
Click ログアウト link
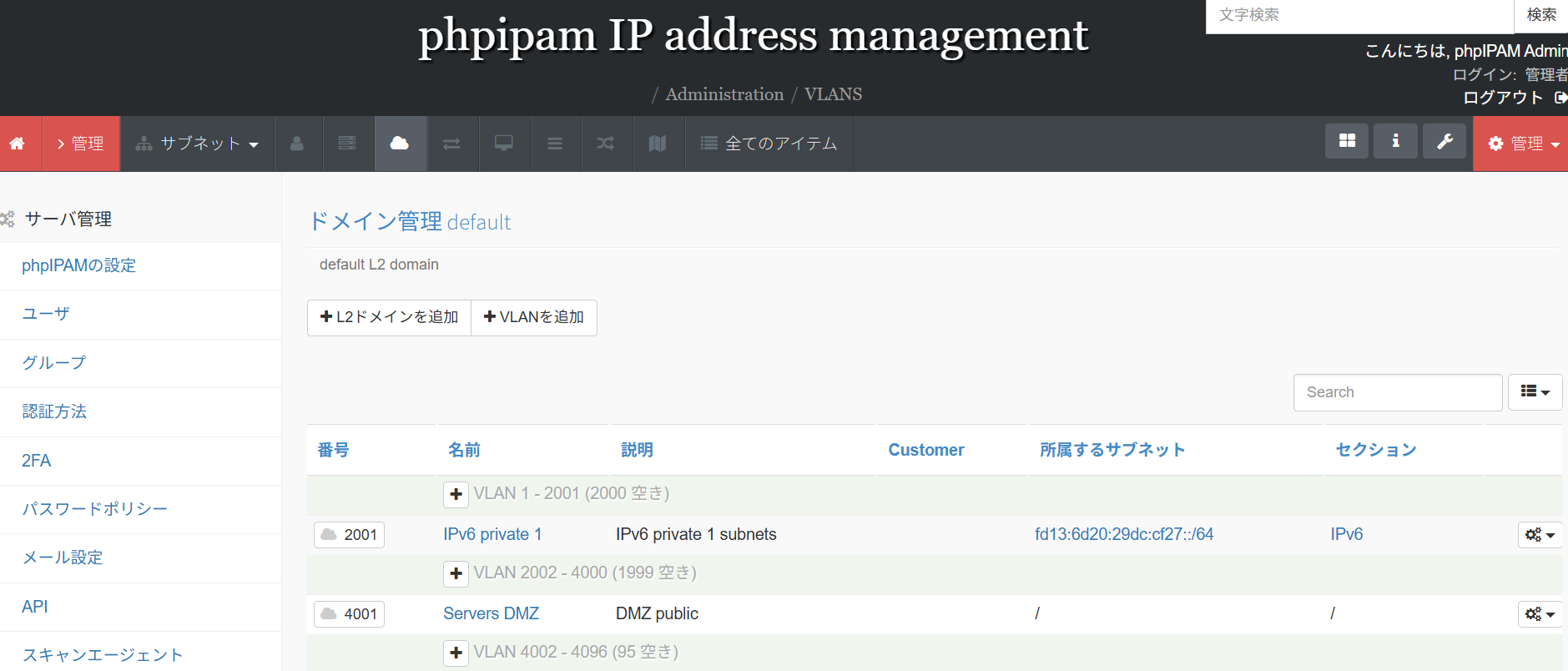click(x=1503, y=98)
